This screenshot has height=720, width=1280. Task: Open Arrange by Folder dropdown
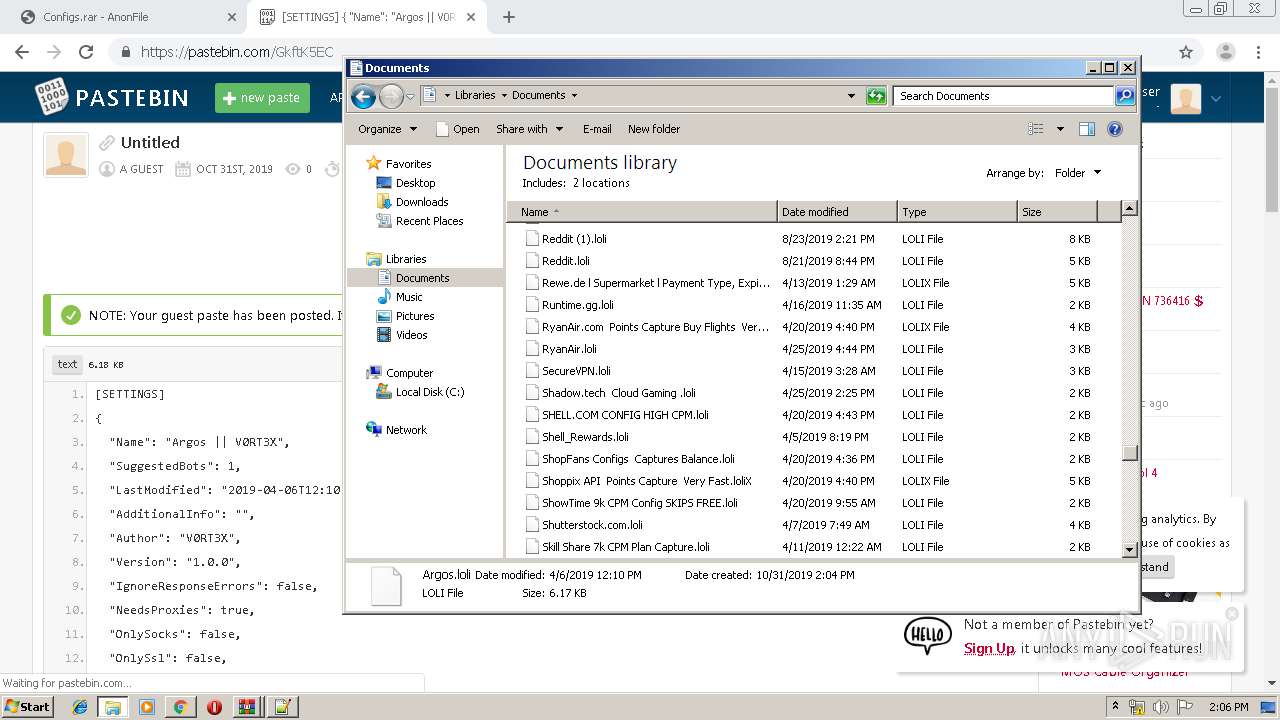[1078, 173]
